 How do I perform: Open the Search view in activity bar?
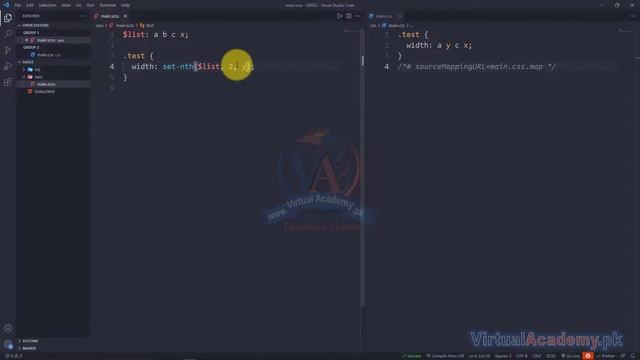point(8,33)
